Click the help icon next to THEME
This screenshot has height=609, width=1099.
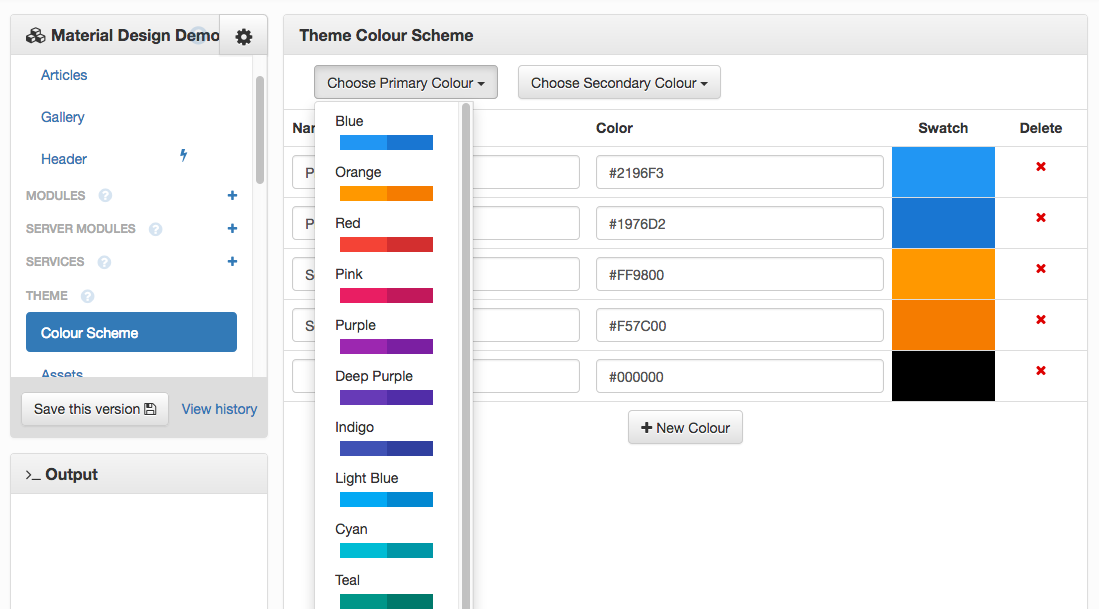pyautogui.click(x=87, y=296)
